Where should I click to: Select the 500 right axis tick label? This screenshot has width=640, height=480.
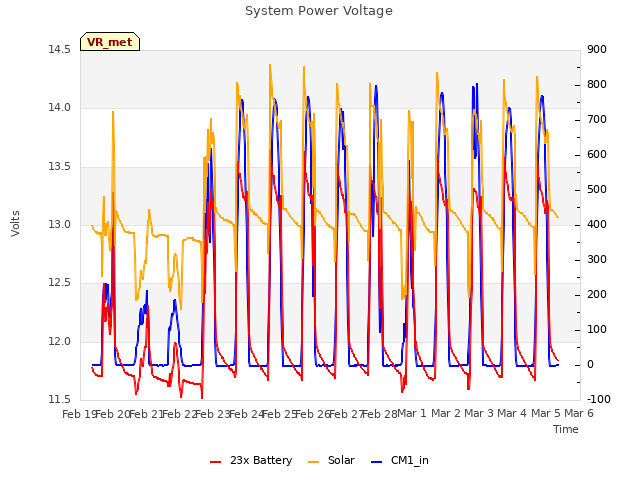597,189
